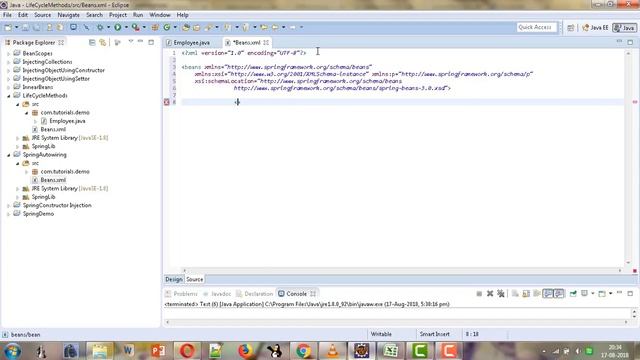Open the Navigate menu
This screenshot has width=640, height=360.
click(69, 15)
